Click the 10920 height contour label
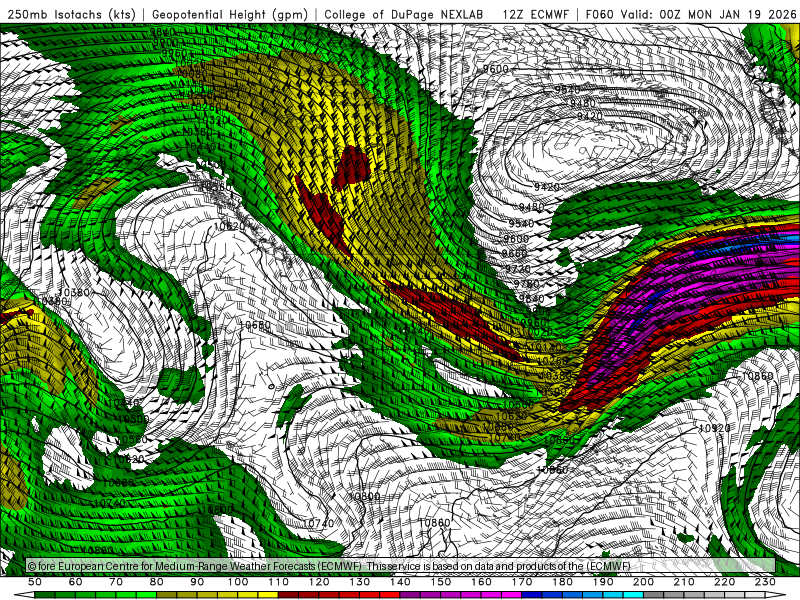Screen dimensions: 800x600 (714, 428)
